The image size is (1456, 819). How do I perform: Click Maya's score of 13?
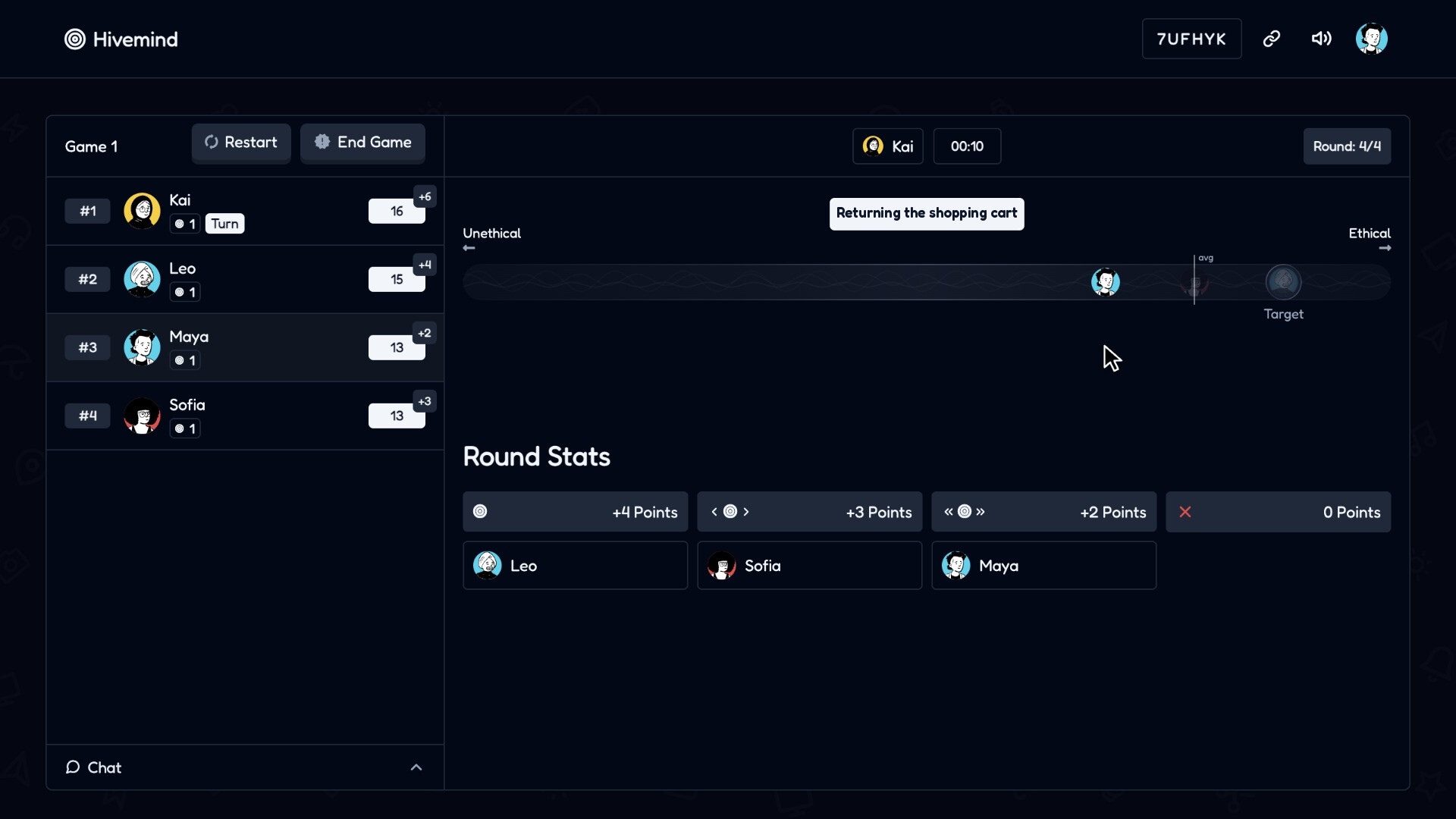tap(397, 348)
